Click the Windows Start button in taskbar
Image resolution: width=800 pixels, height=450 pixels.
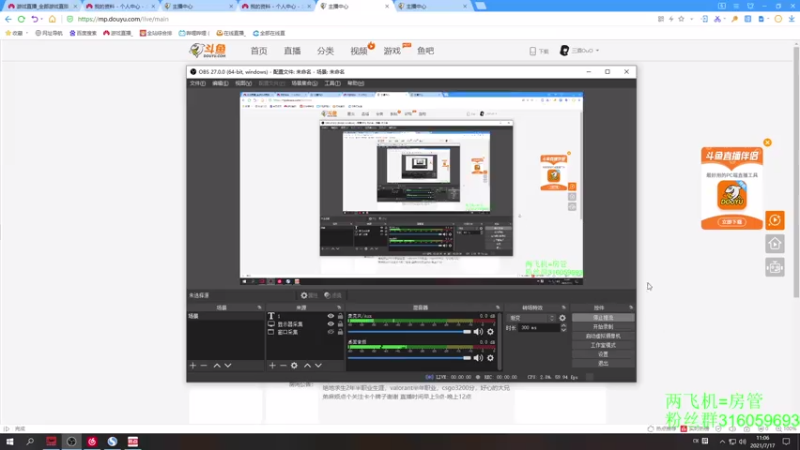click(x=10, y=441)
